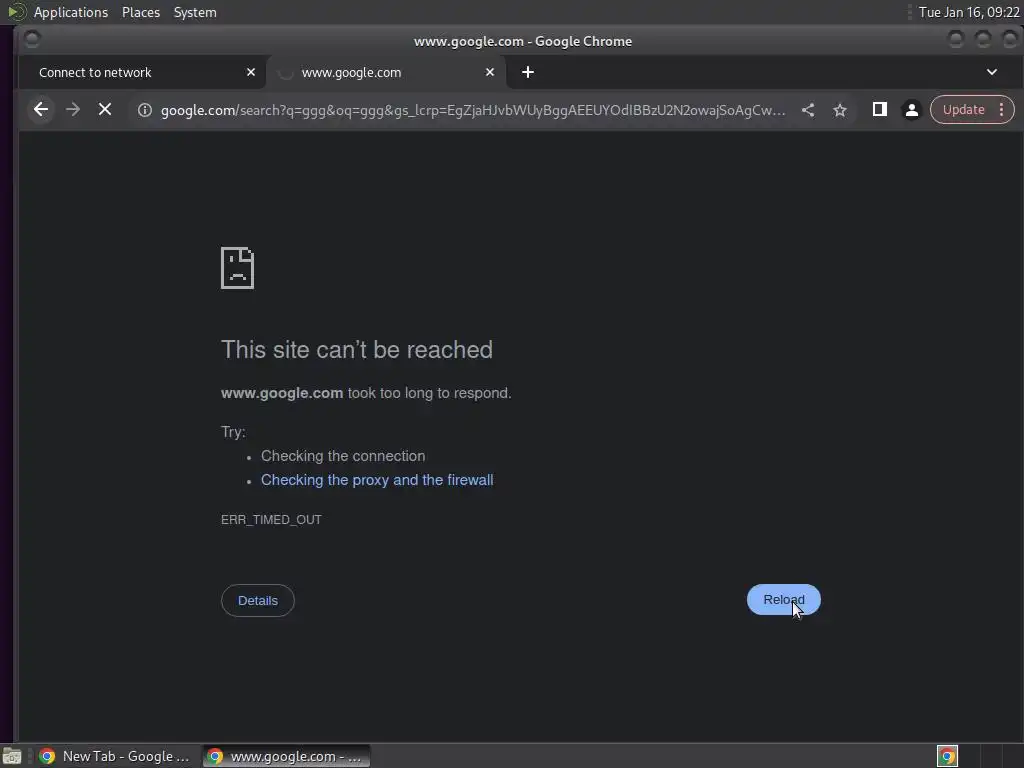Screen dimensions: 1024x768
Task: Click the forward navigation arrow
Action: (x=73, y=110)
